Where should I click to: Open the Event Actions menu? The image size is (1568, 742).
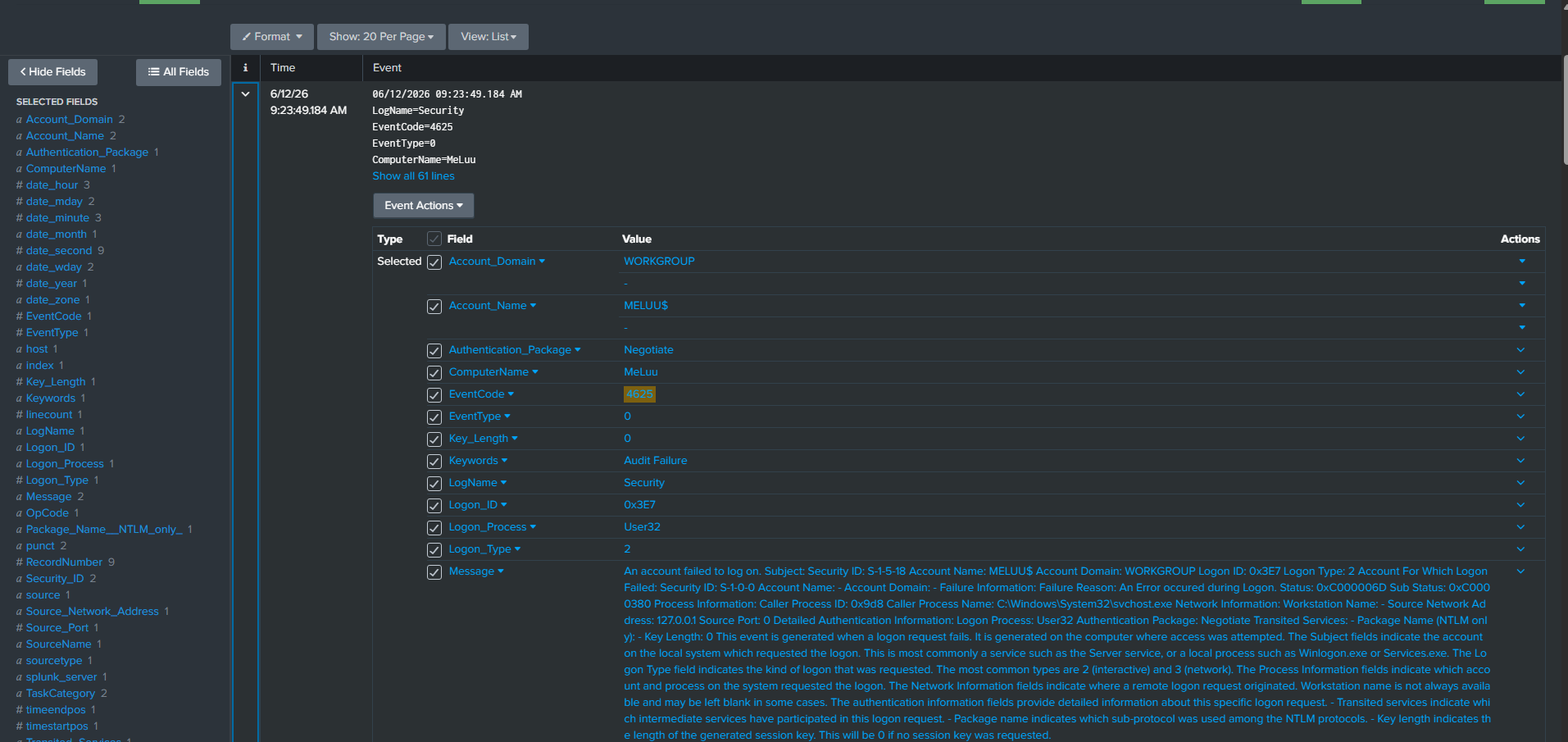click(x=424, y=206)
